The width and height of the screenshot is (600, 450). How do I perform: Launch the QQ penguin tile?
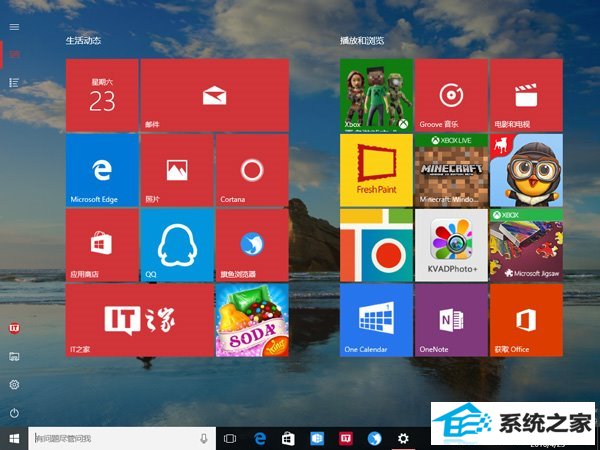pyautogui.click(x=177, y=245)
